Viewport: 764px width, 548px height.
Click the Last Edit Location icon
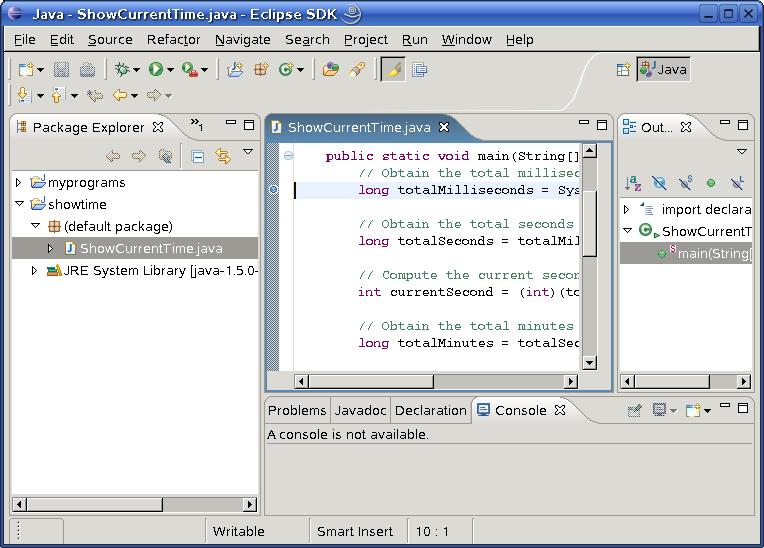95,95
